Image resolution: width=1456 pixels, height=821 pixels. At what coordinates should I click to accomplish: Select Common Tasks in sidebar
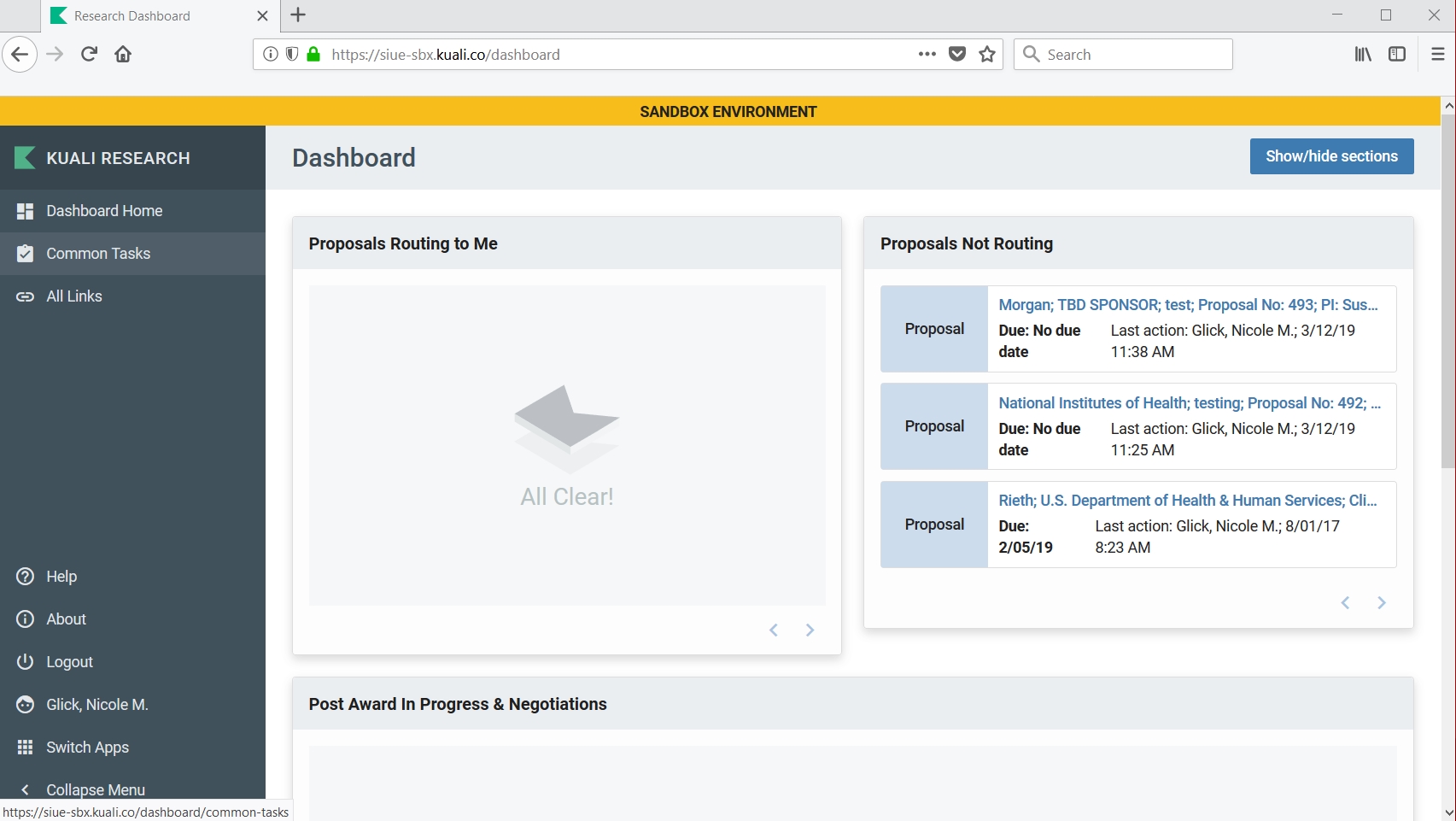point(98,254)
